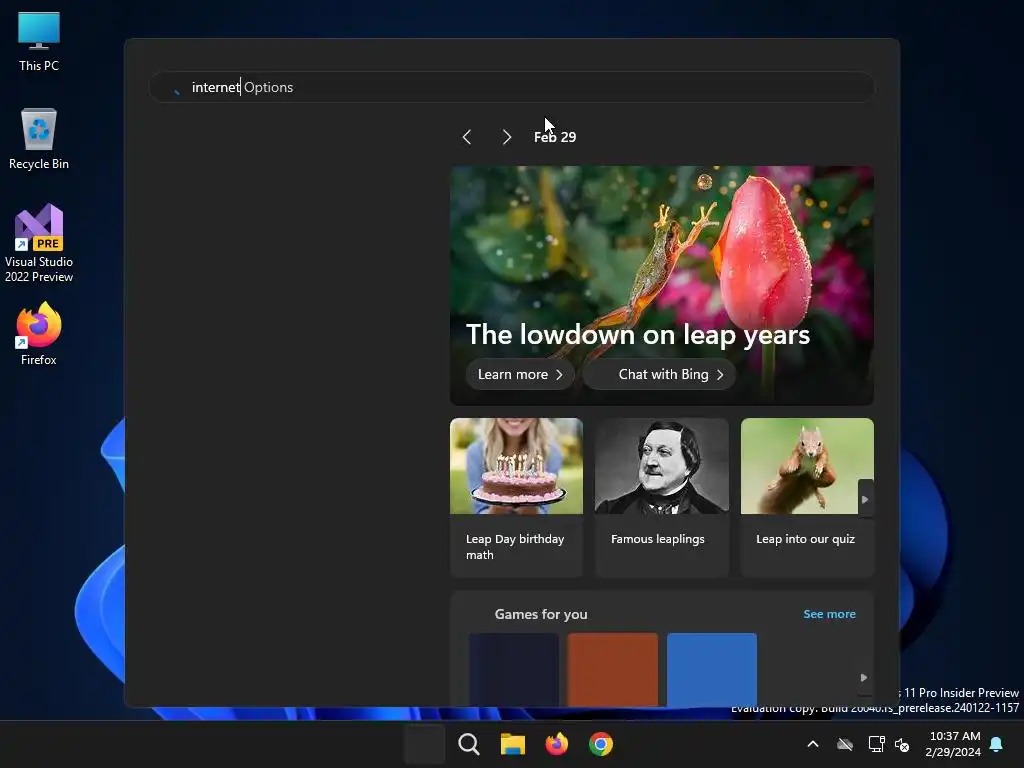Open the notification bell icon
This screenshot has height=768, width=1024.
click(x=997, y=744)
